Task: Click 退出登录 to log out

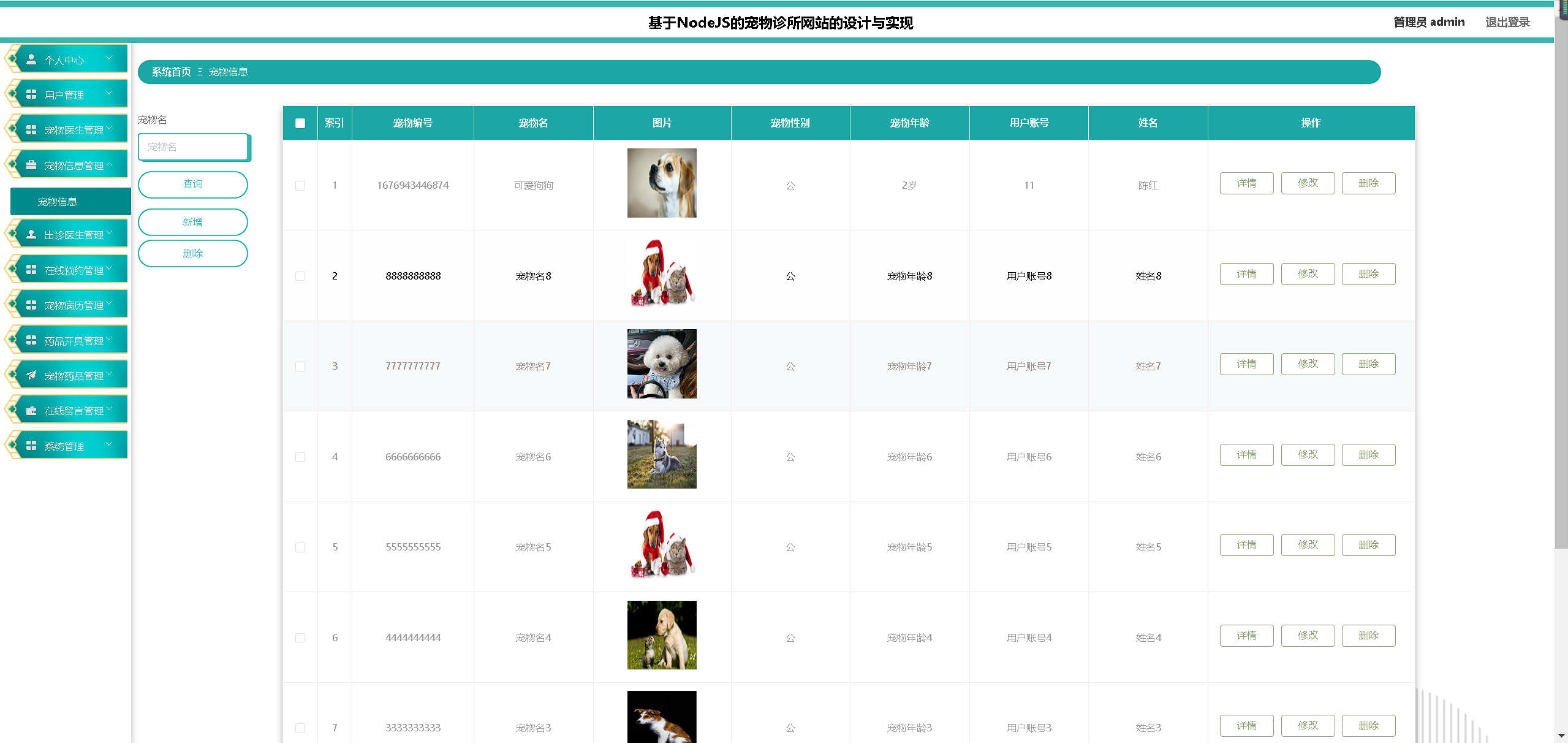Action: click(1507, 22)
